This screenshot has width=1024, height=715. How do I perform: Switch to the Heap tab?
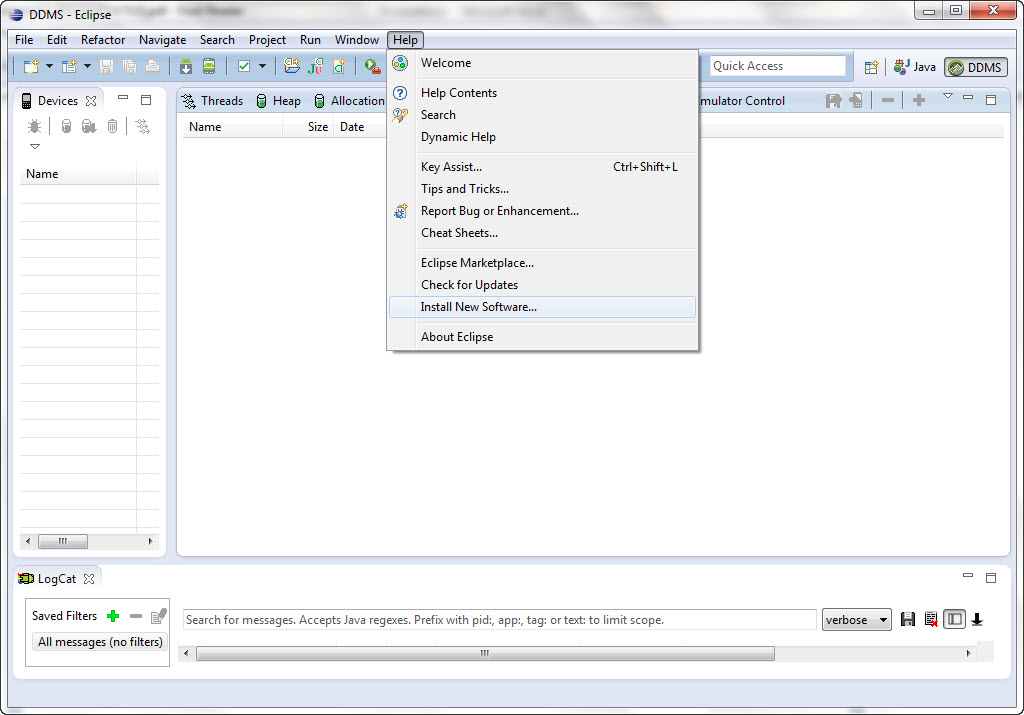tap(279, 101)
